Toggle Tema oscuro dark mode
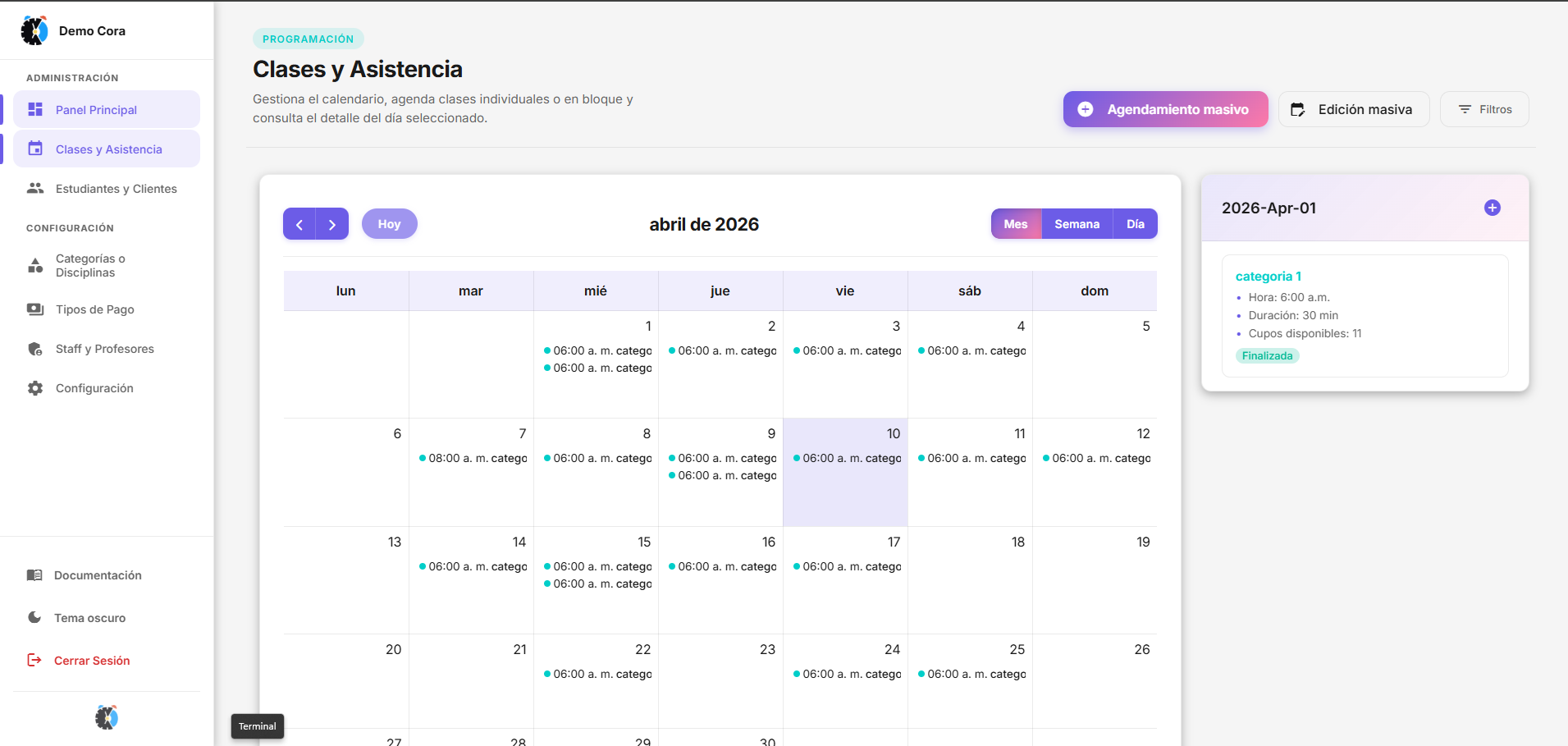 (x=34, y=617)
